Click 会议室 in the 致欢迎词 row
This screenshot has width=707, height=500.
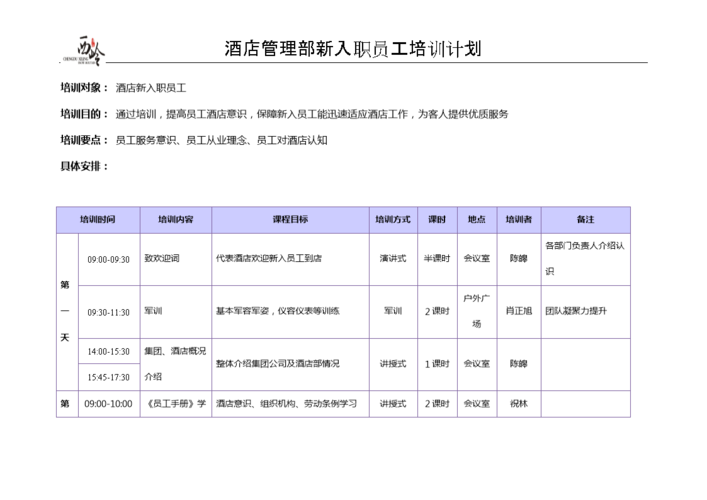[x=477, y=258]
